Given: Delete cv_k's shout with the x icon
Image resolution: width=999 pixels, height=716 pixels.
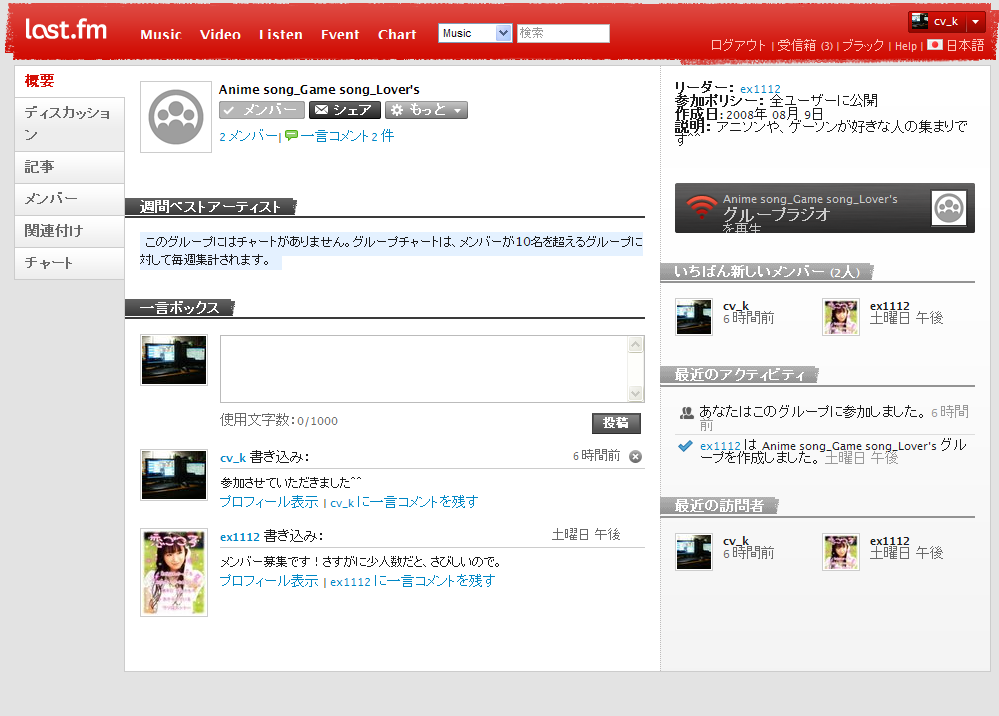Looking at the screenshot, I should pos(635,456).
